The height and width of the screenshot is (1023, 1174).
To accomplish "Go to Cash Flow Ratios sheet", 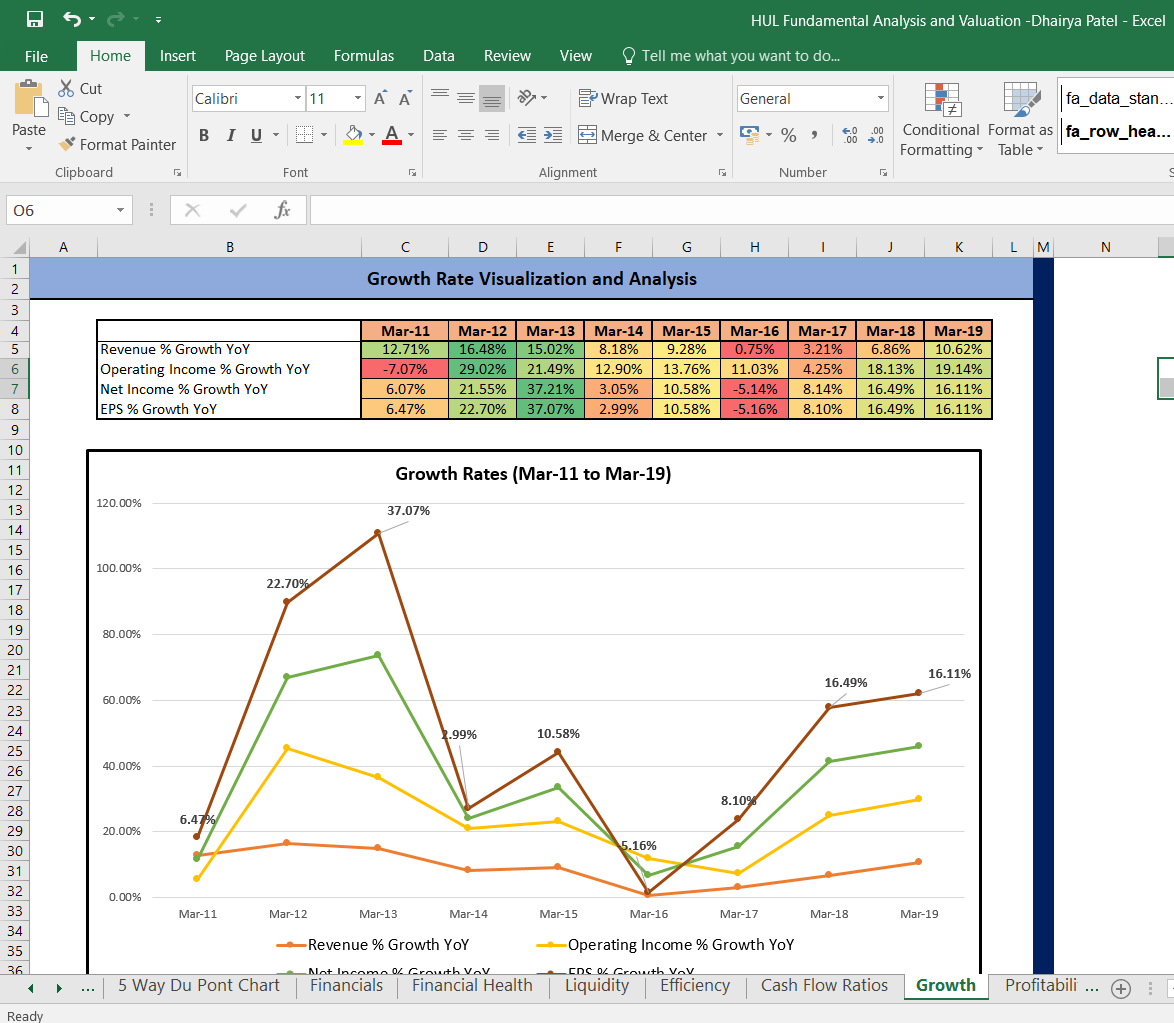I will (x=824, y=986).
